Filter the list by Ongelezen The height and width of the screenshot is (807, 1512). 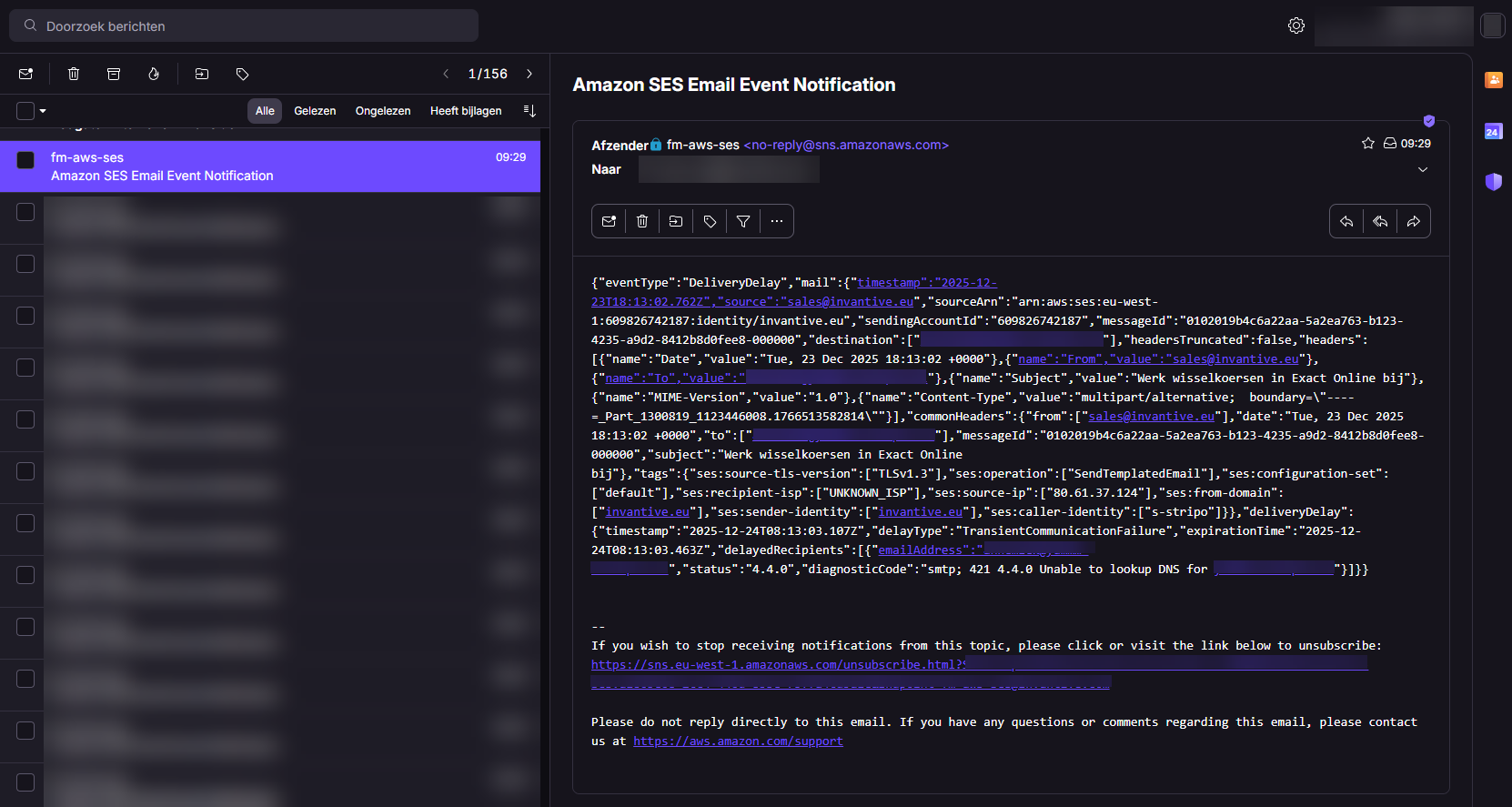[x=382, y=111]
